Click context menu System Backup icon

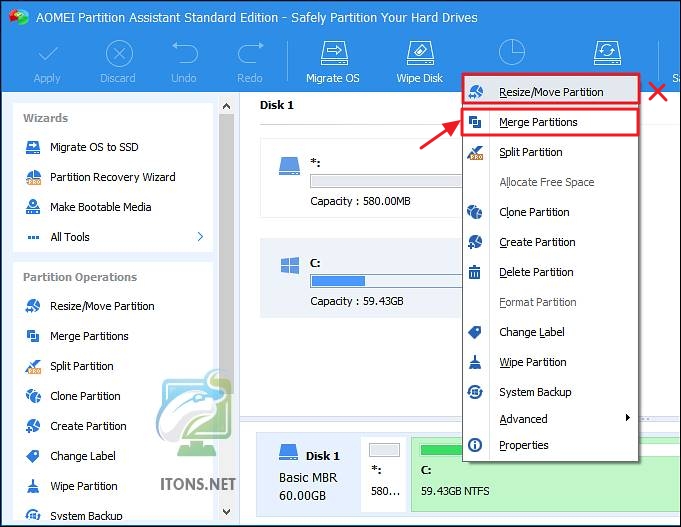coord(475,392)
